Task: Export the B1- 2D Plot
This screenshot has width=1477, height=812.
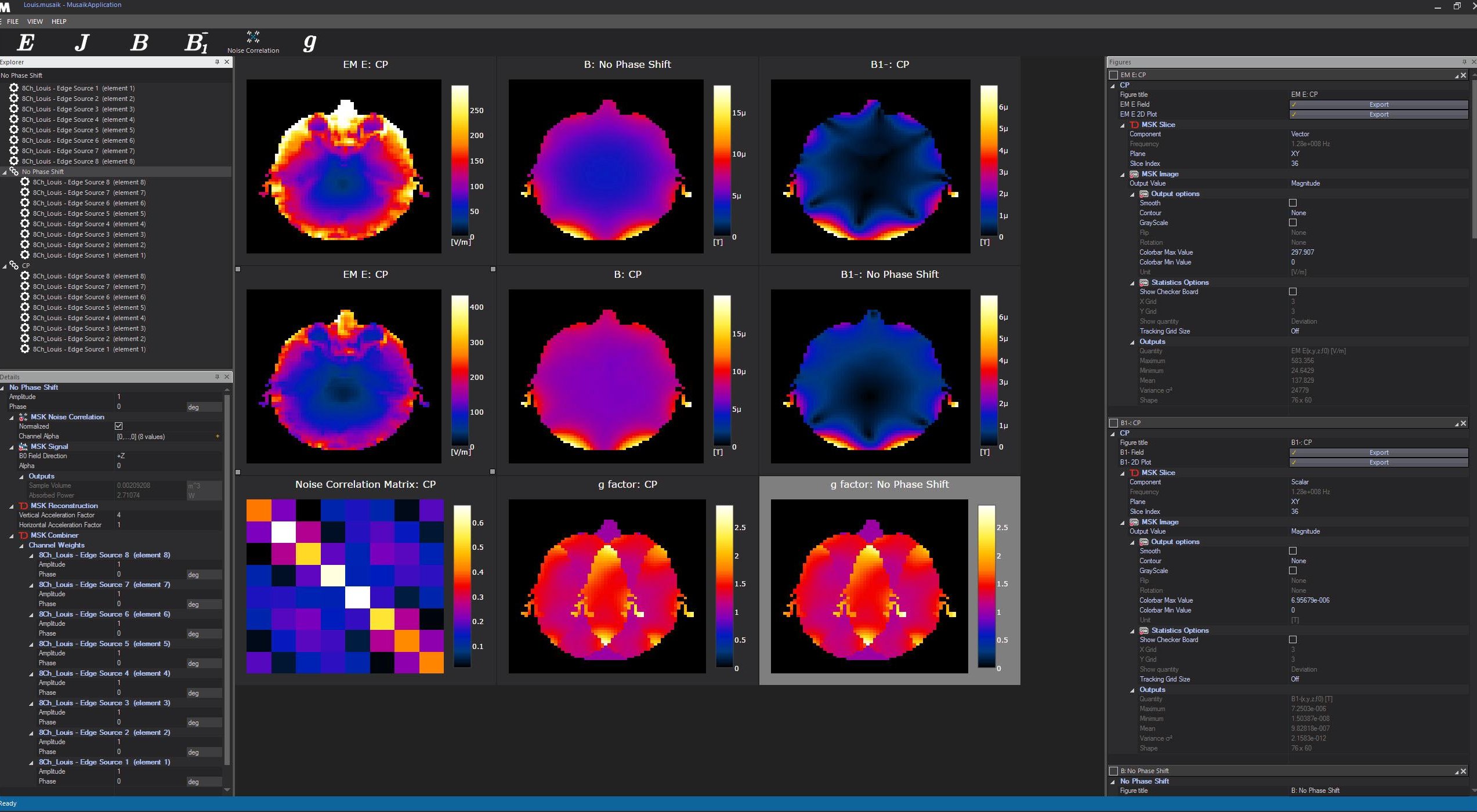Action: (1378, 462)
